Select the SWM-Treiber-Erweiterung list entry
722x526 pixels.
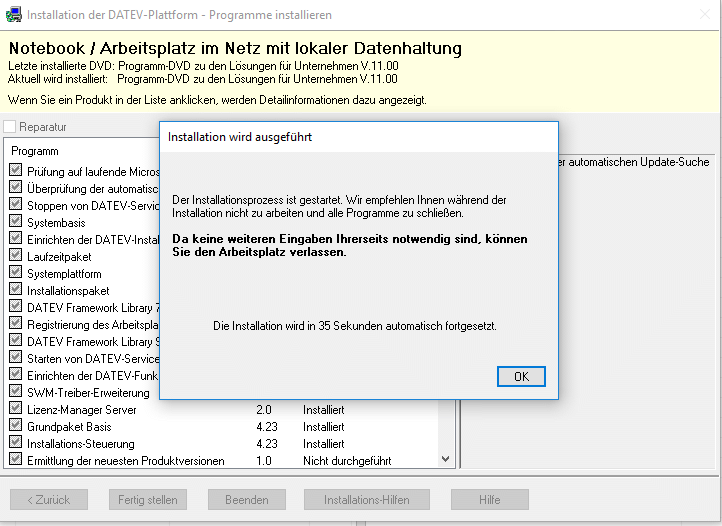(x=88, y=393)
